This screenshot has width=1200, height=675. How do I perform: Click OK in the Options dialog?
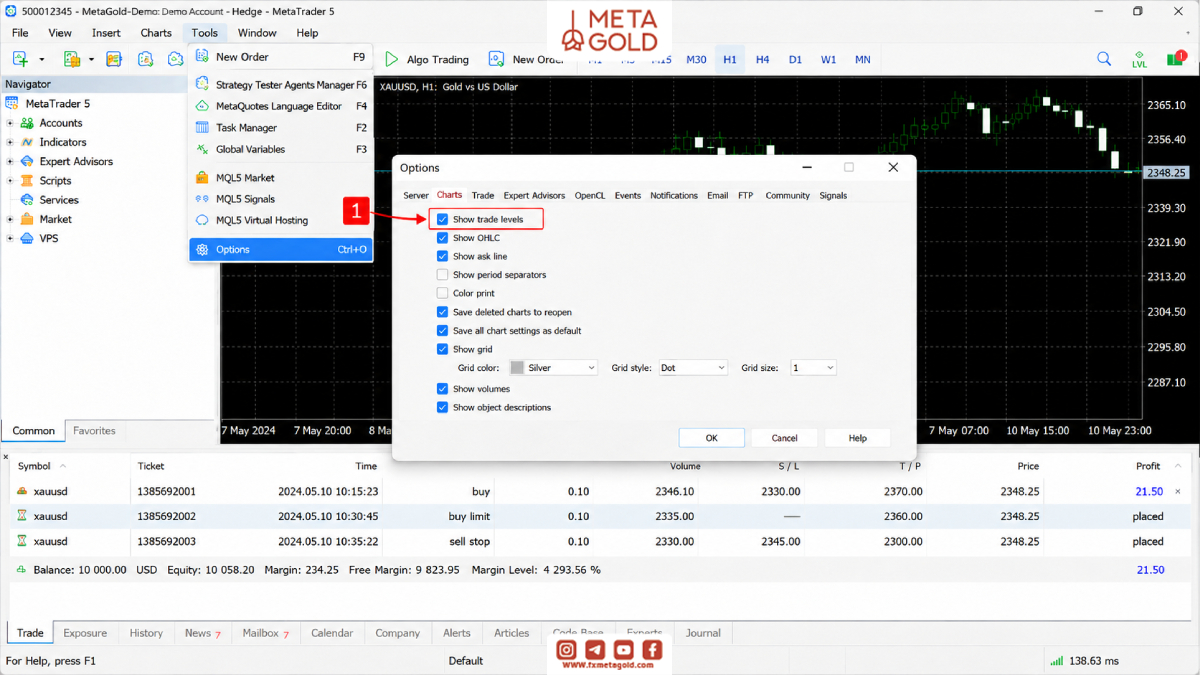tap(711, 438)
